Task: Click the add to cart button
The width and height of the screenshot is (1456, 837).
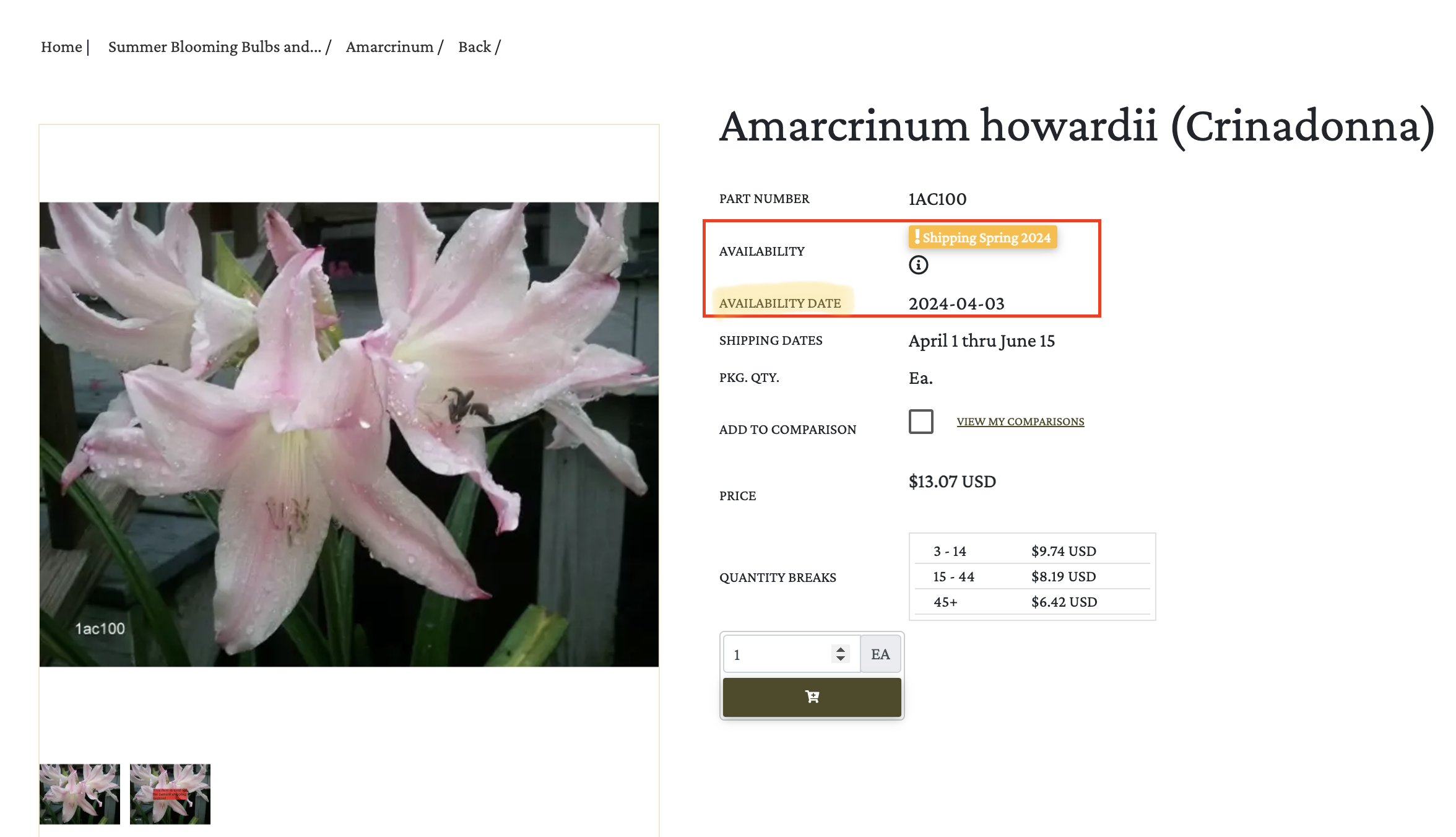Action: point(812,697)
